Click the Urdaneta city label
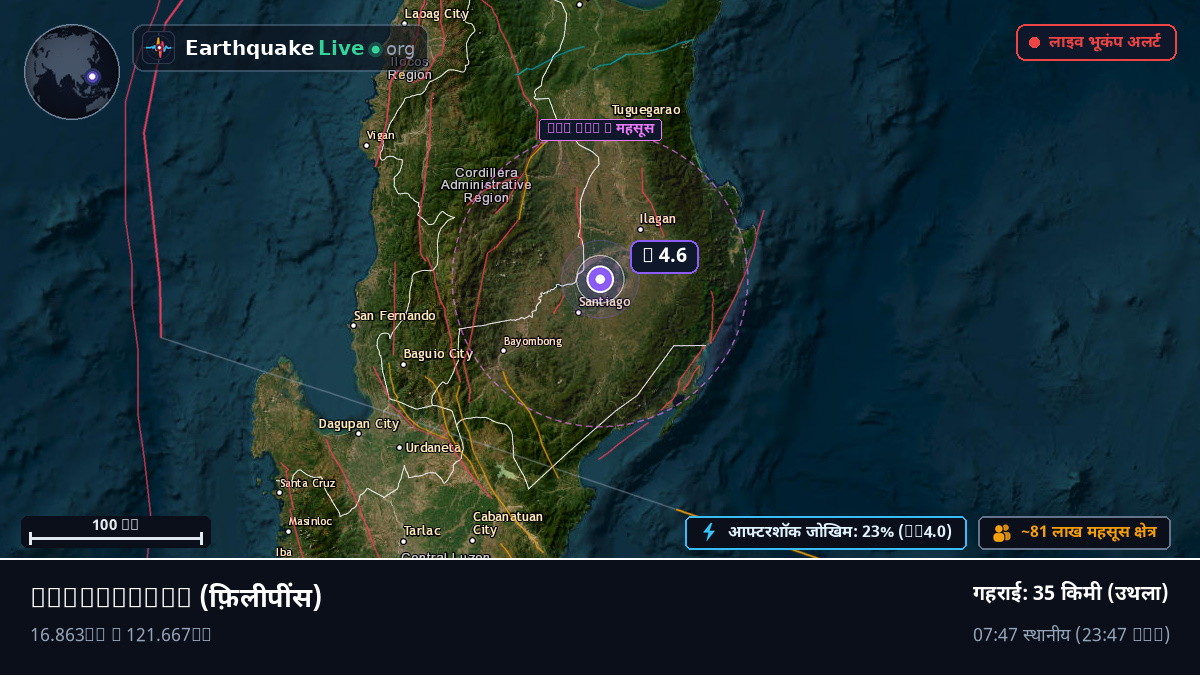1200x675 pixels. [434, 448]
